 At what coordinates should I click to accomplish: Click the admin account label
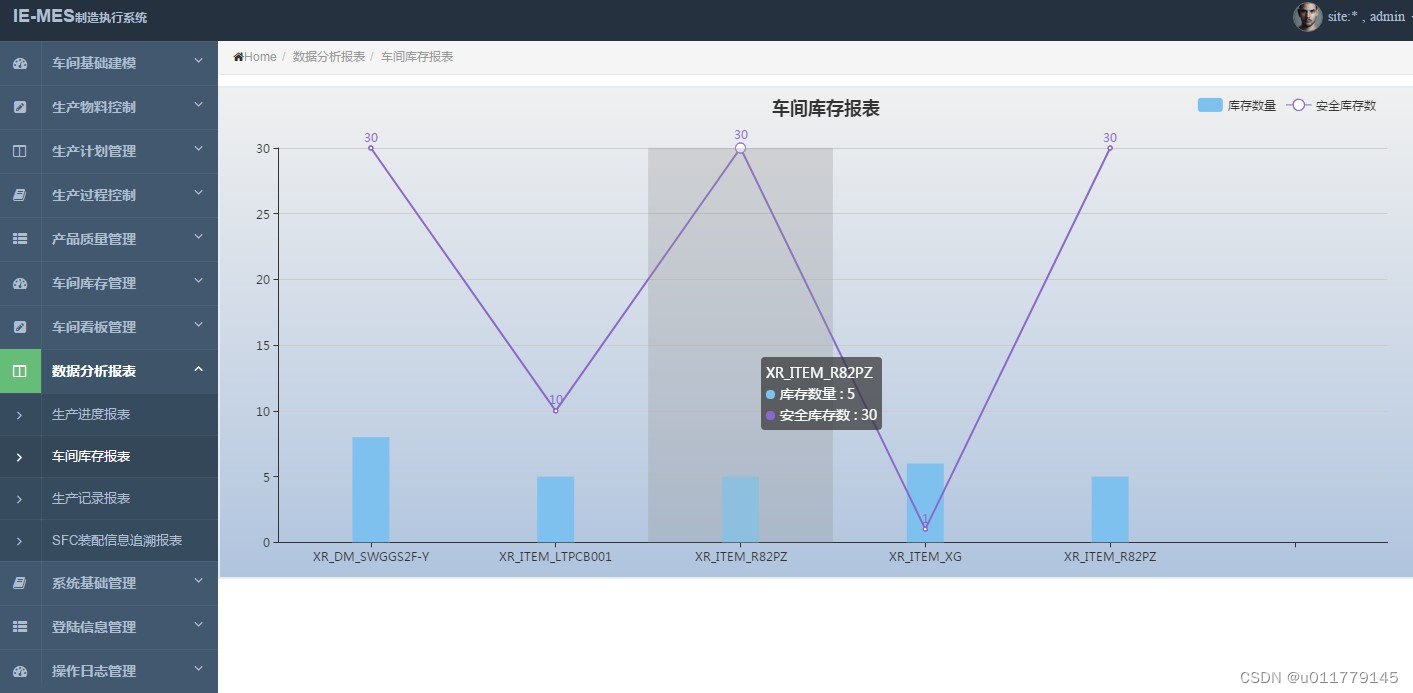point(1387,16)
